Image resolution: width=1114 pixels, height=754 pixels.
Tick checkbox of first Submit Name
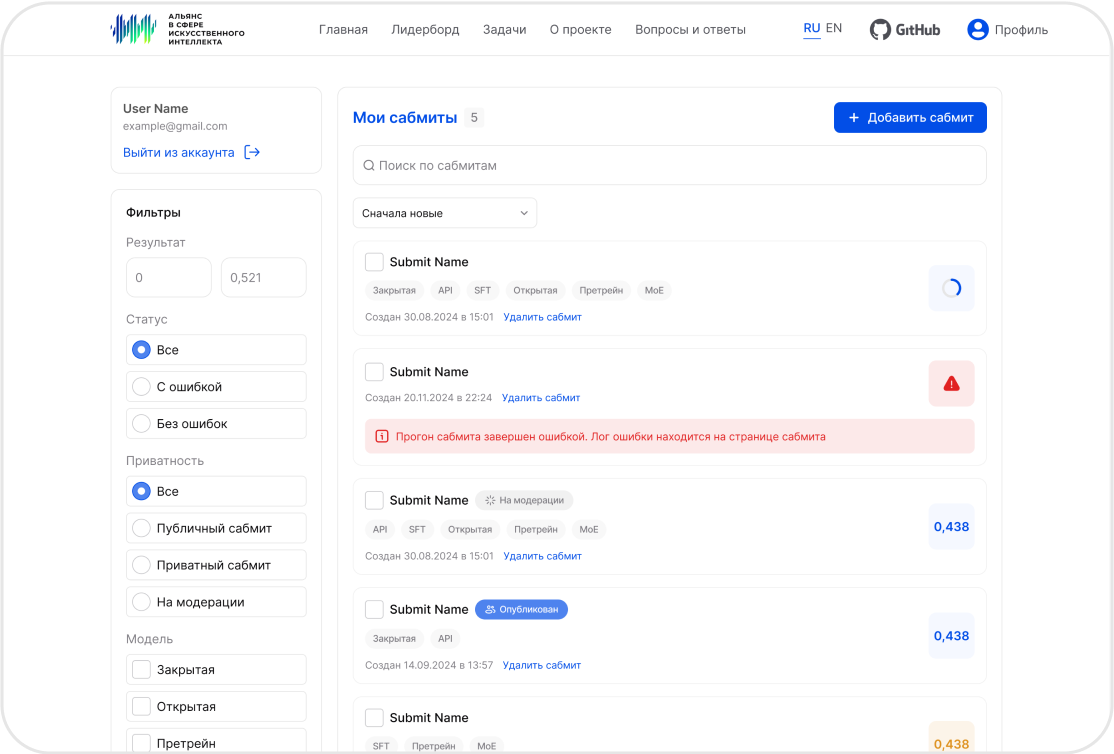tap(374, 262)
